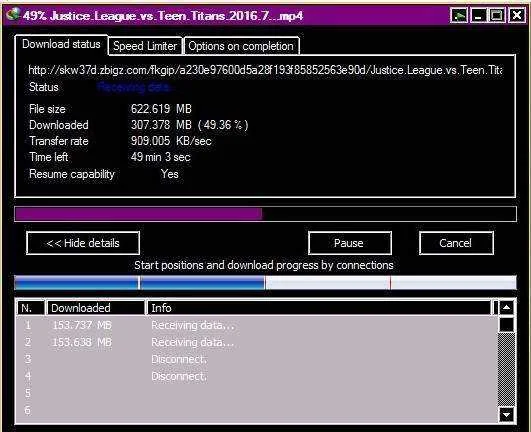Screen dimensions: 531x432
Task: Click the Hide details button
Action: pyautogui.click(x=83, y=243)
